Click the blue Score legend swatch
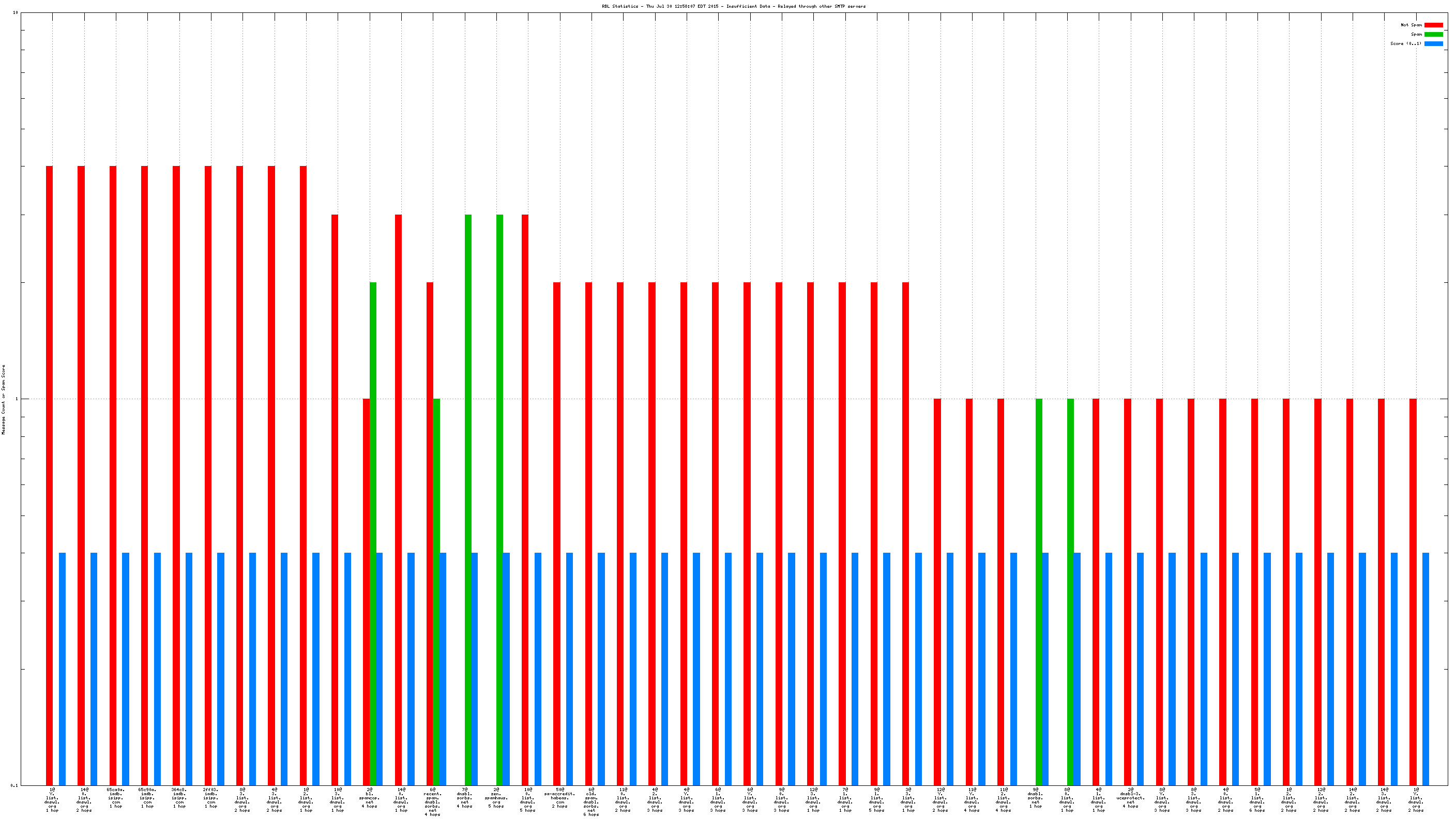The height and width of the screenshot is (819, 1456). click(1433, 43)
